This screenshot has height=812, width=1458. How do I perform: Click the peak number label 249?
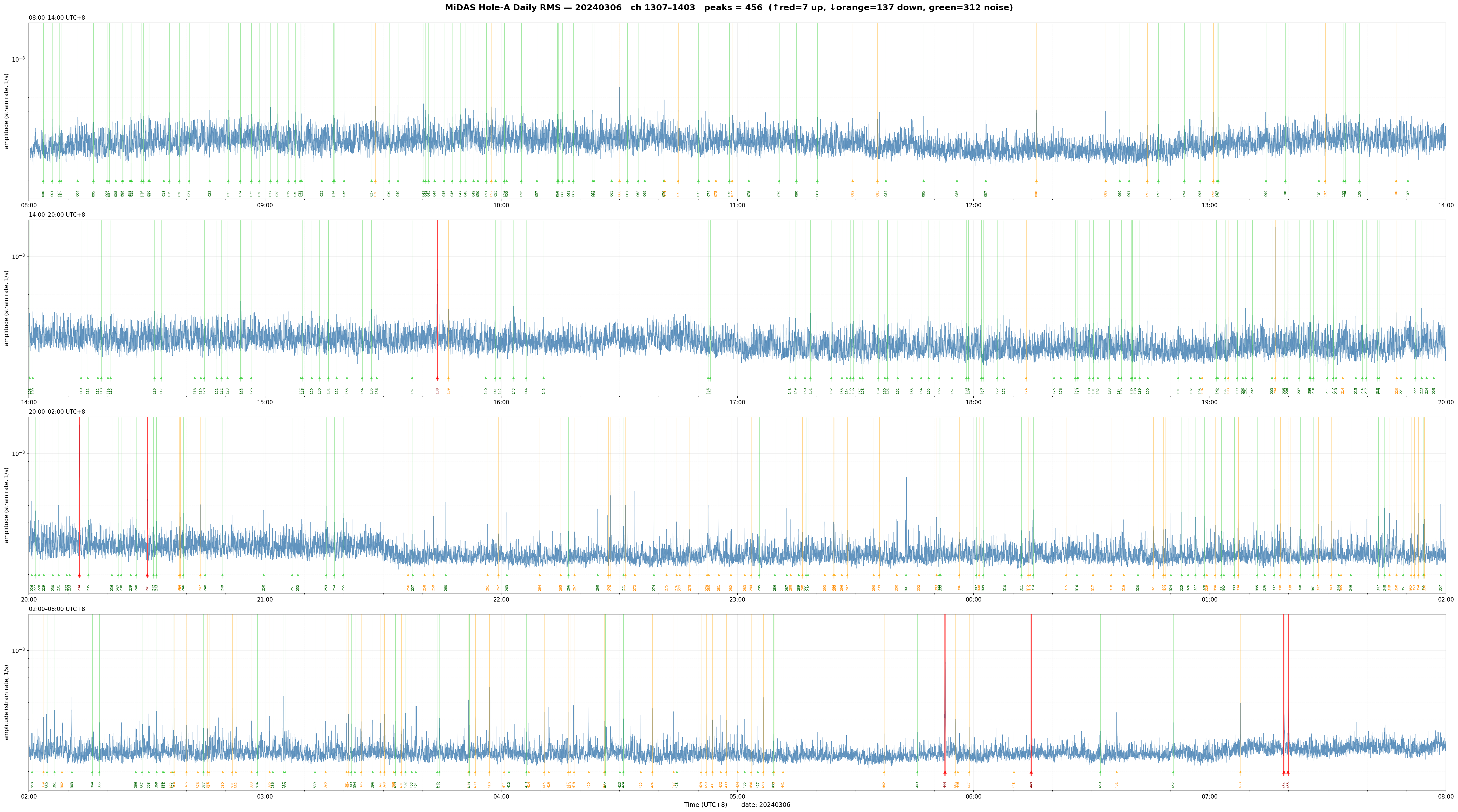click(x=222, y=587)
